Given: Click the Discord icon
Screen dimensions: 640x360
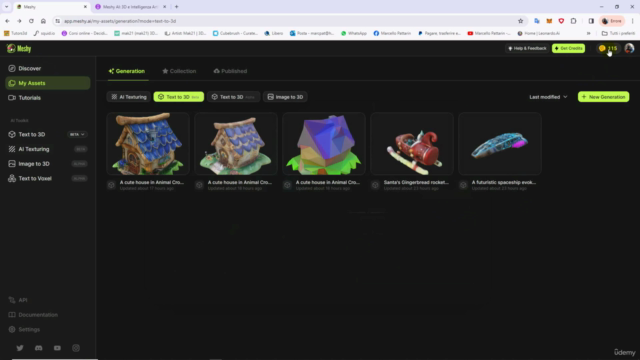Looking at the screenshot, I should coord(38,348).
